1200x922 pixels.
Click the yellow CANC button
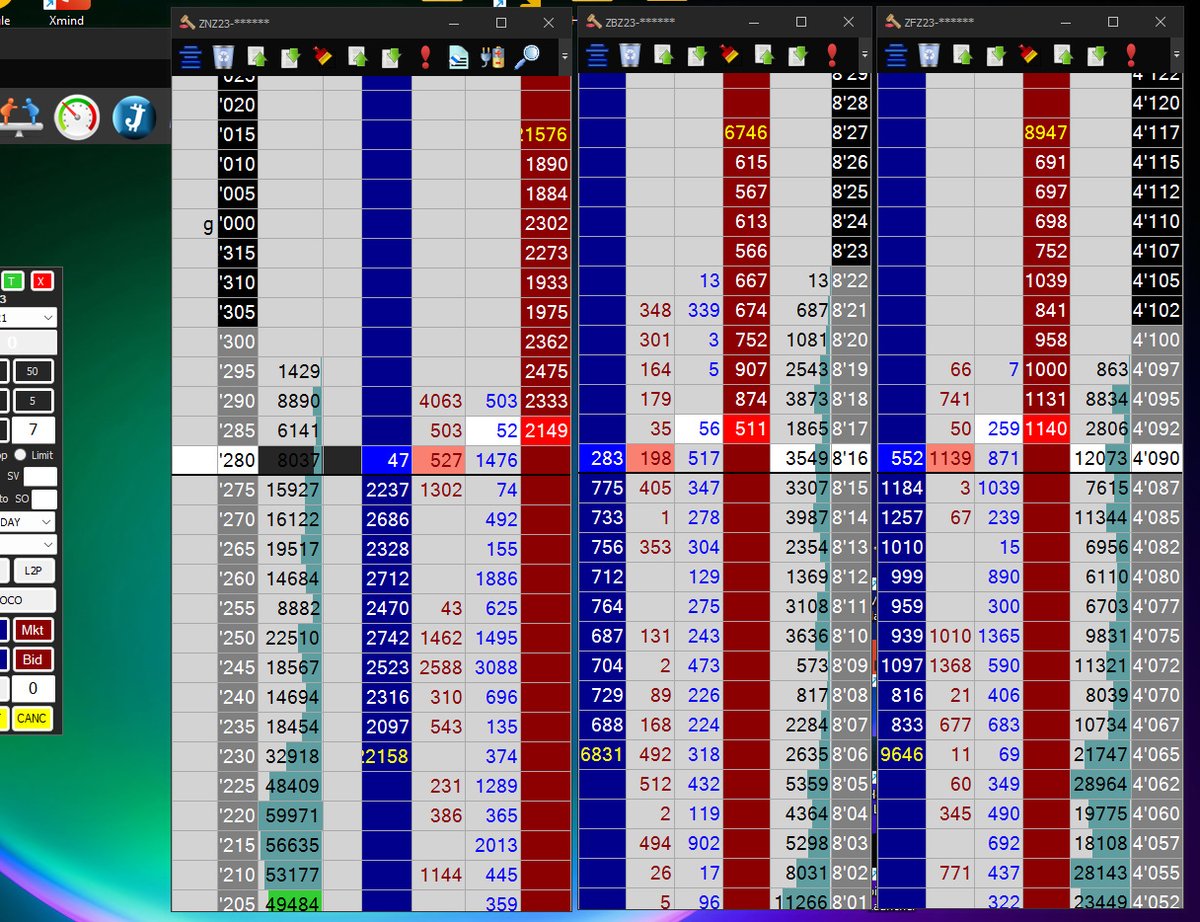point(32,718)
